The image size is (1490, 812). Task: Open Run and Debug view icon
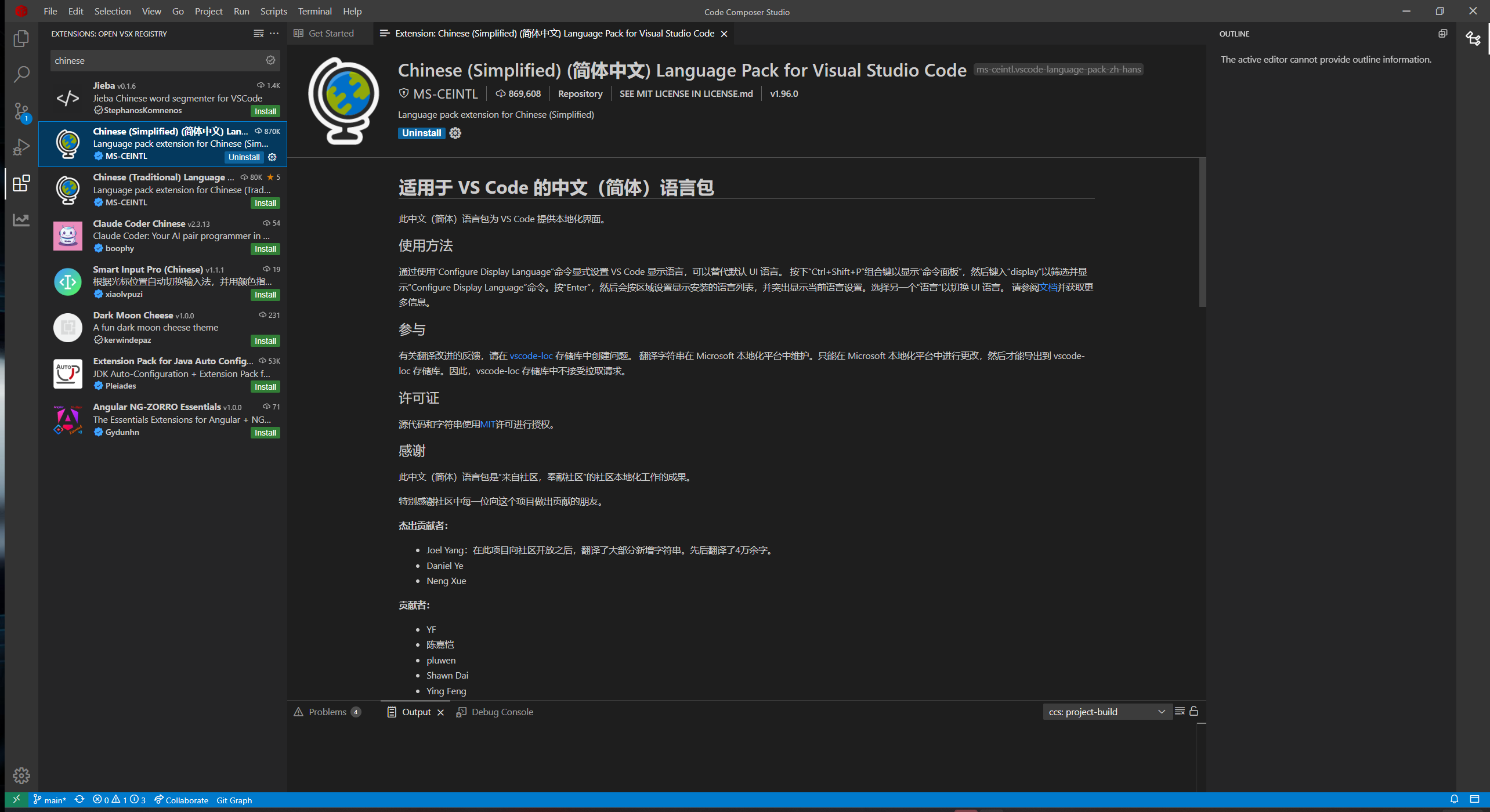[21, 147]
